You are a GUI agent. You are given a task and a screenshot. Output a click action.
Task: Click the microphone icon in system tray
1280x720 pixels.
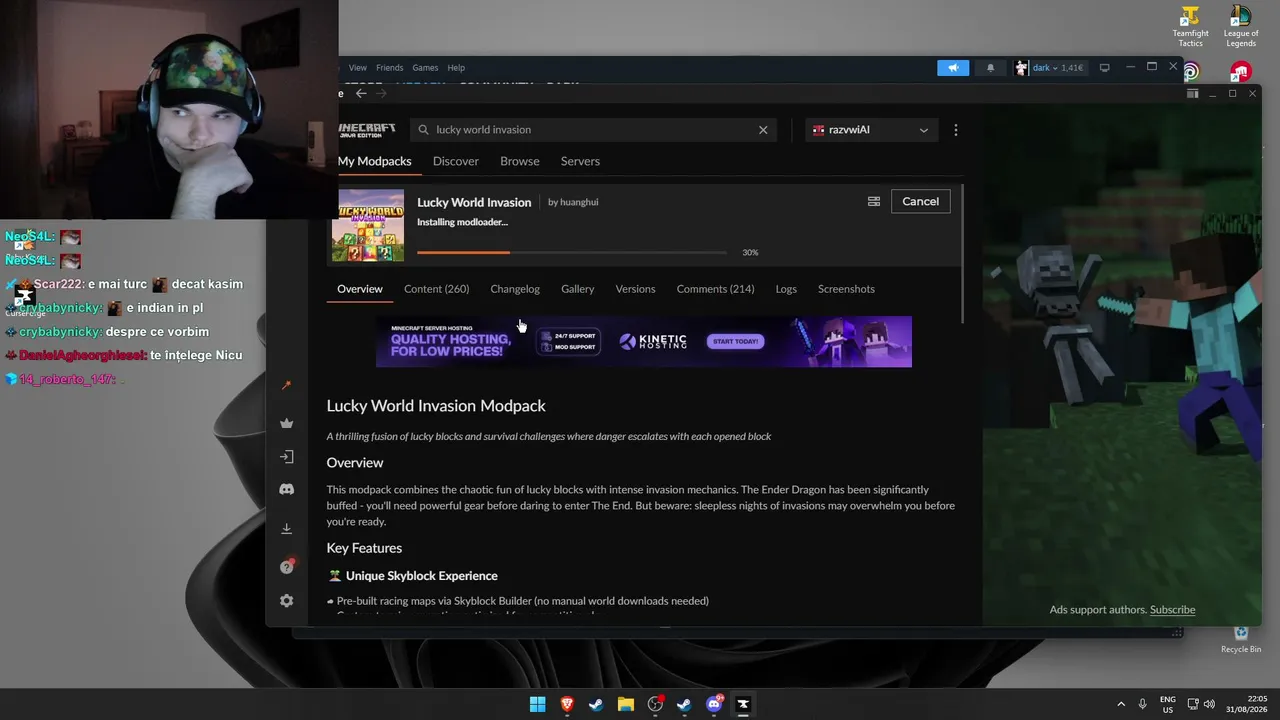click(1142, 704)
